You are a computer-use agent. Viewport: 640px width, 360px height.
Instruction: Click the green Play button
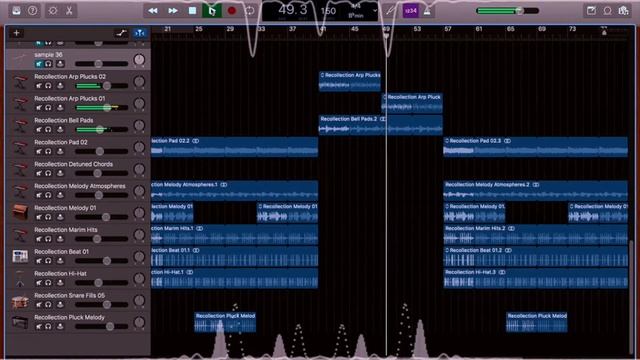click(x=212, y=11)
